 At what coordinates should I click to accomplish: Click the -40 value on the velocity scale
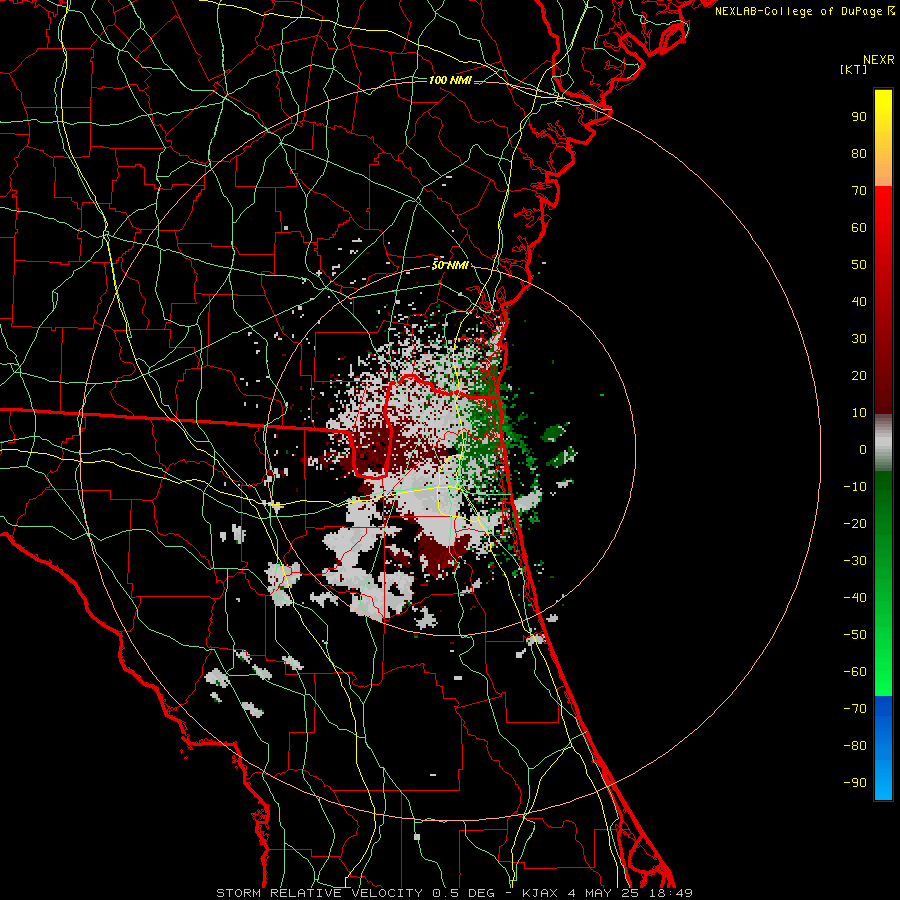pyautogui.click(x=855, y=598)
